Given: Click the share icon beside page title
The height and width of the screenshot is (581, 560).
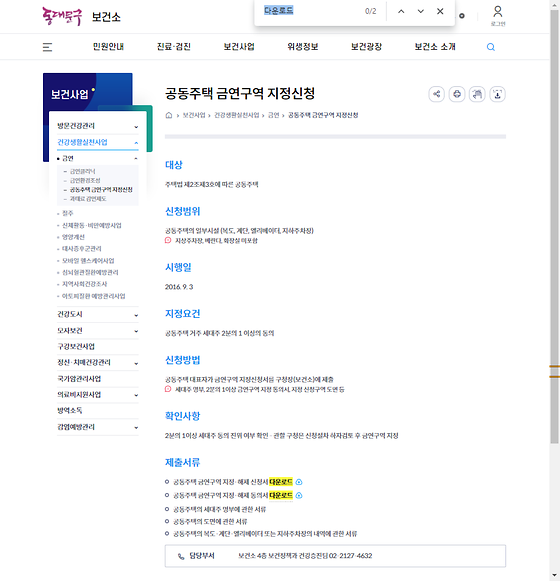Looking at the screenshot, I should tap(437, 94).
